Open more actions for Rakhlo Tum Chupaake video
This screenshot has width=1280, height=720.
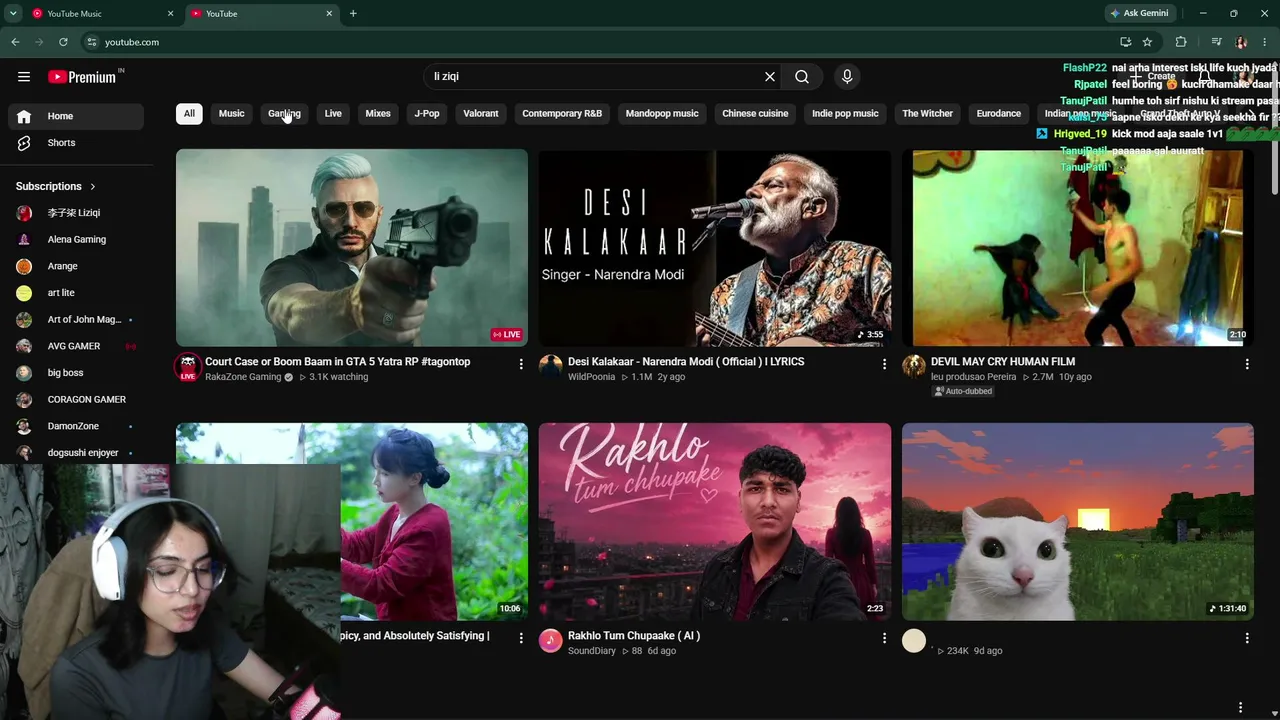click(884, 638)
